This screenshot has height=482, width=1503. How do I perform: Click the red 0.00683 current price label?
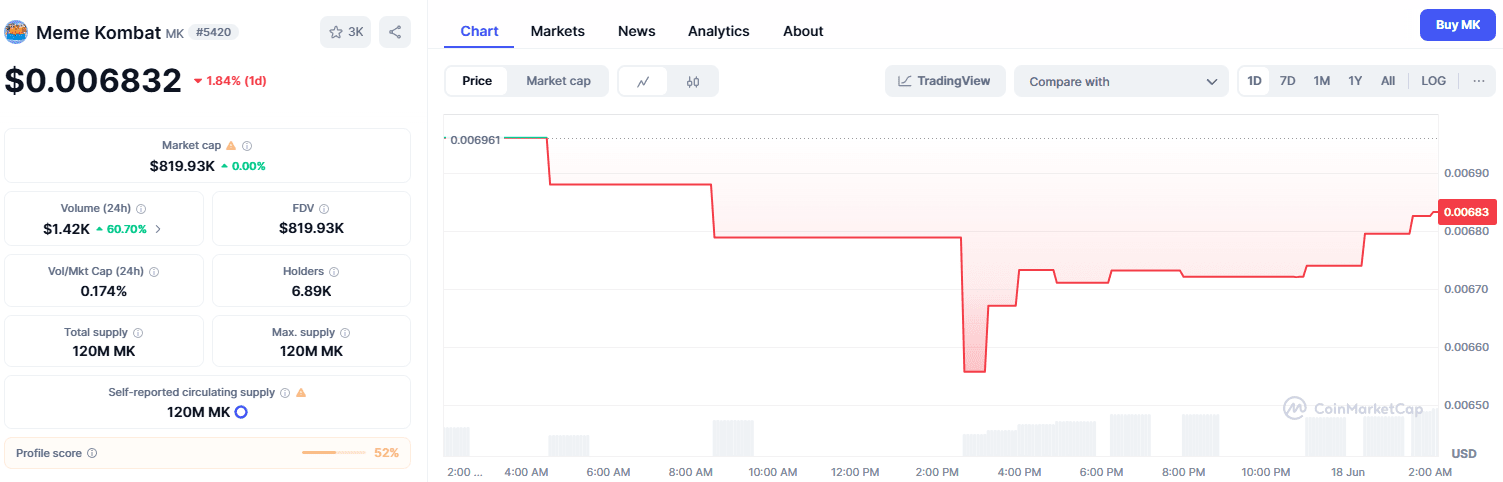pyautogui.click(x=1467, y=212)
